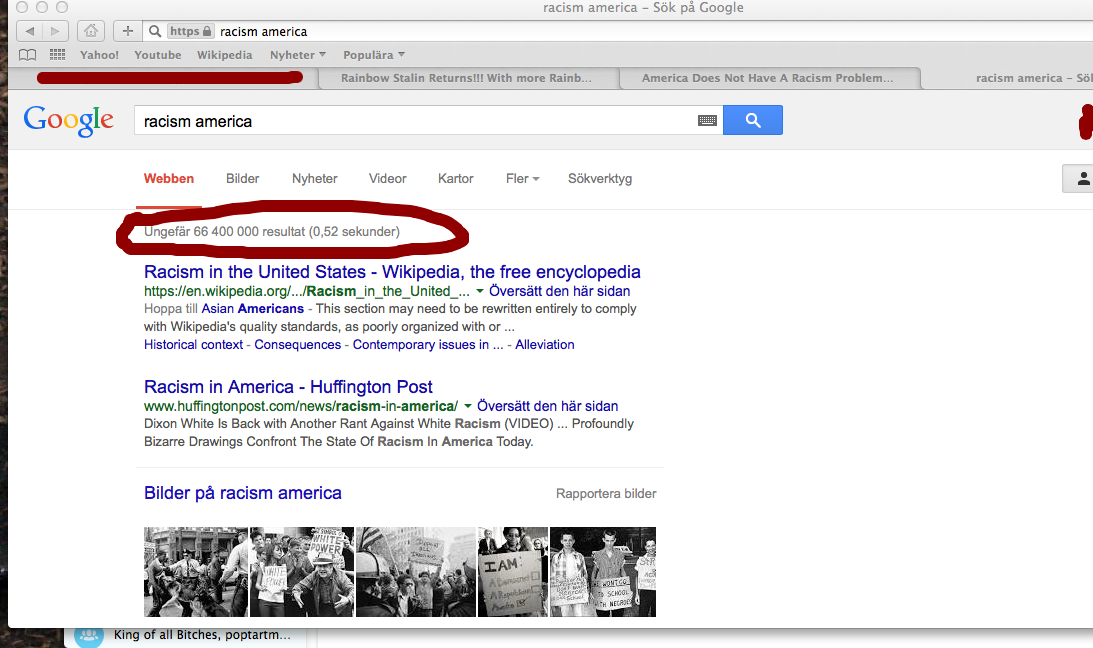Click the plus add-bookmark button
The image size is (1093, 648).
[x=127, y=31]
